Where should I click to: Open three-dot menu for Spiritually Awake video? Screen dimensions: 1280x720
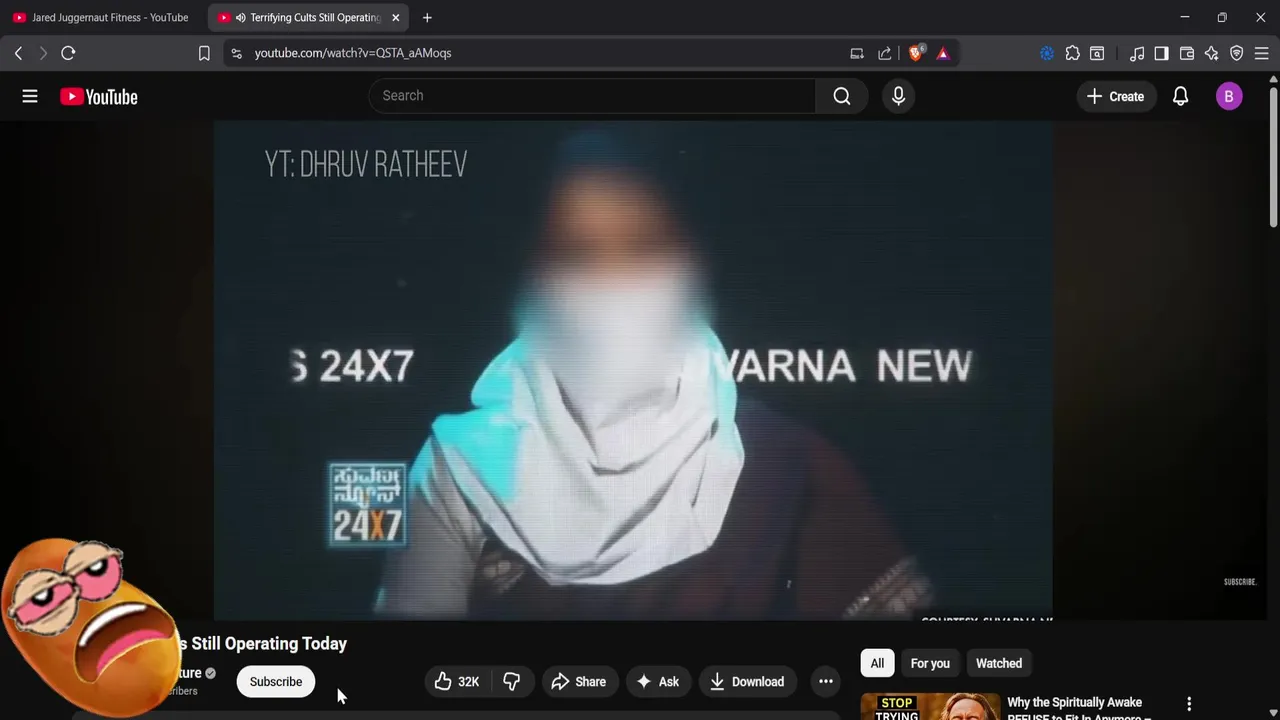tap(1189, 705)
